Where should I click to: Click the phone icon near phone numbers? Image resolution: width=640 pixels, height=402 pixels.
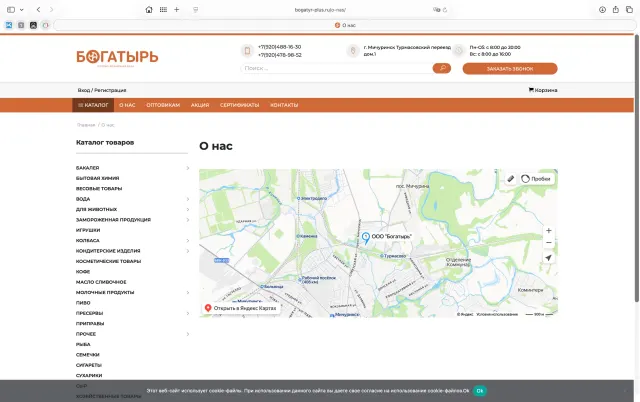tap(247, 51)
